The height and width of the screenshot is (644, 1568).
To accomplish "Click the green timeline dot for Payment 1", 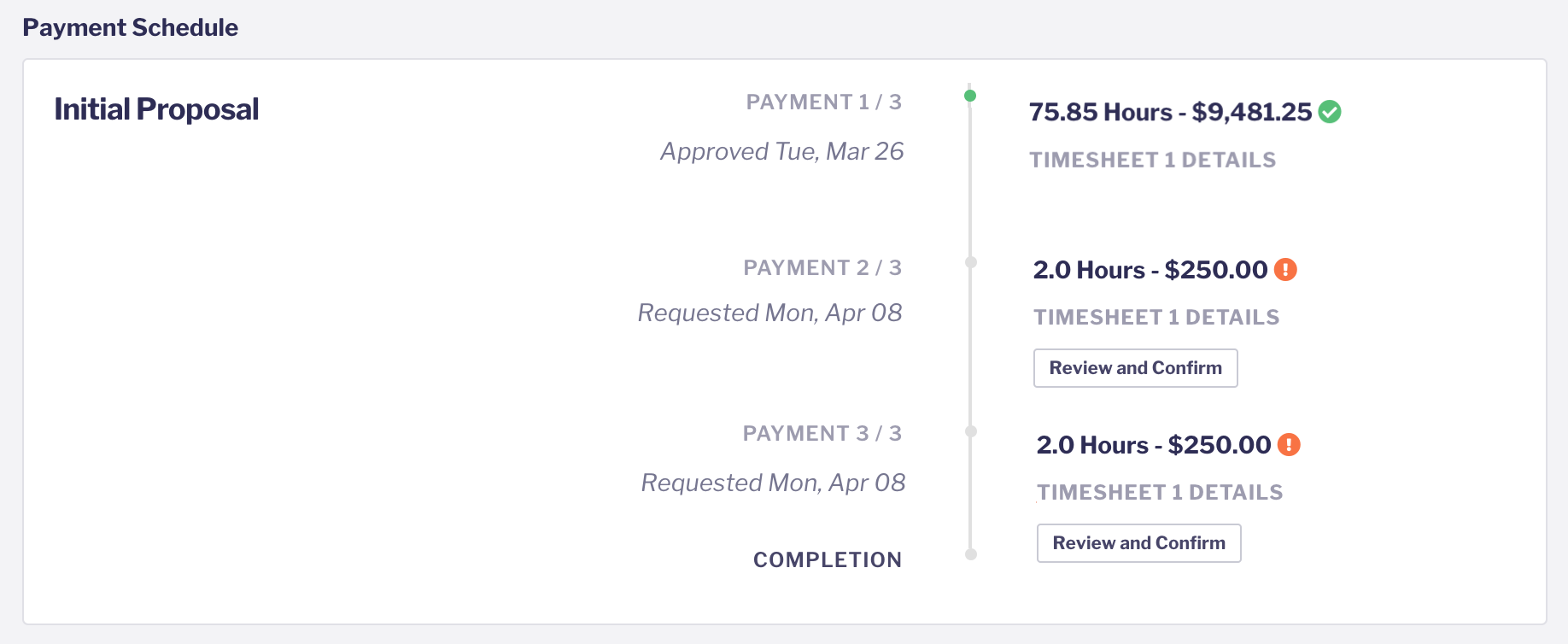I will pyautogui.click(x=970, y=96).
